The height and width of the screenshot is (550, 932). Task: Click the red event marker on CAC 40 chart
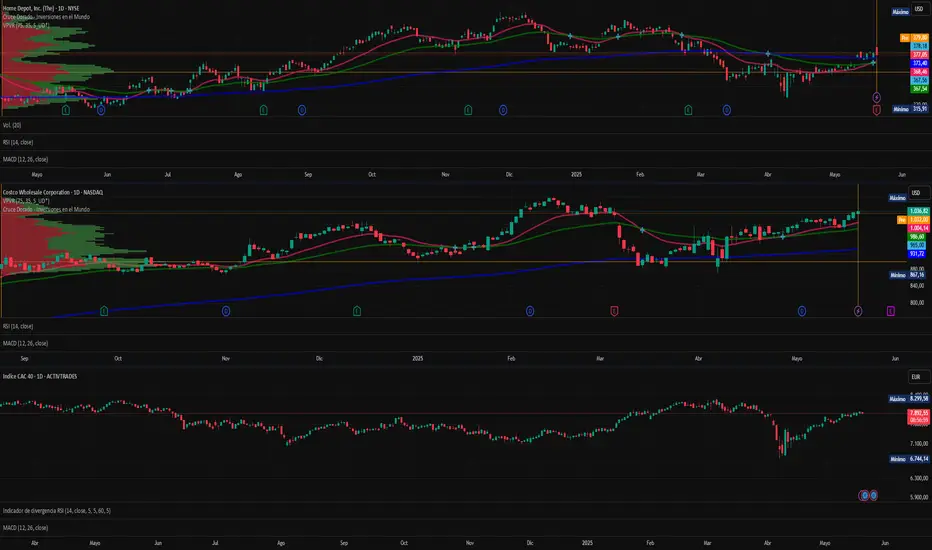click(x=863, y=495)
